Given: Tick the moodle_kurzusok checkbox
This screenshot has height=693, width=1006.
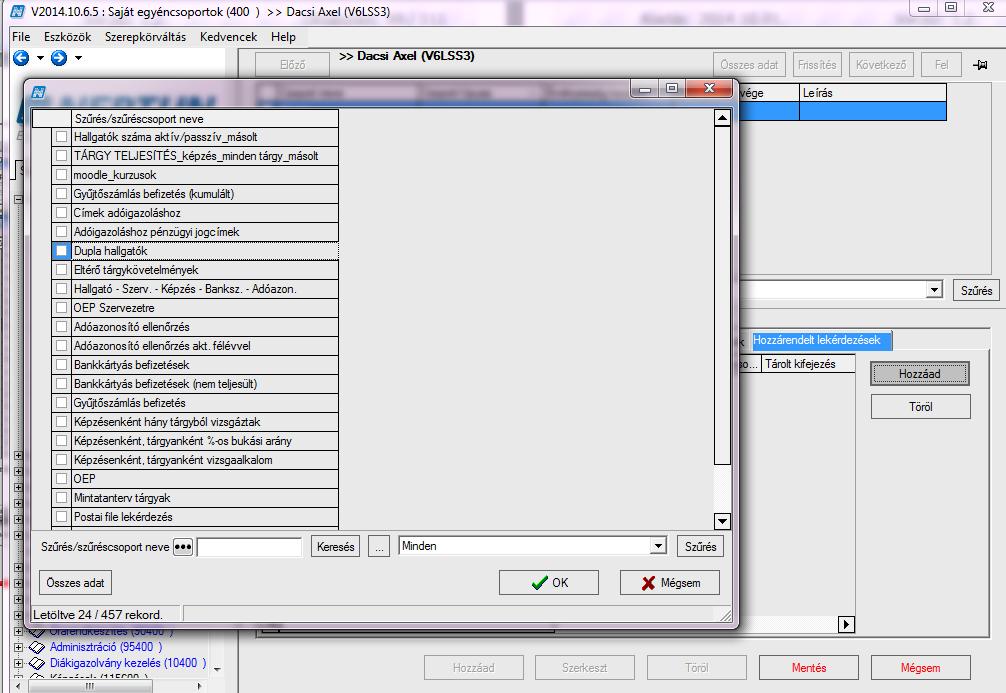Looking at the screenshot, I should pyautogui.click(x=62, y=175).
